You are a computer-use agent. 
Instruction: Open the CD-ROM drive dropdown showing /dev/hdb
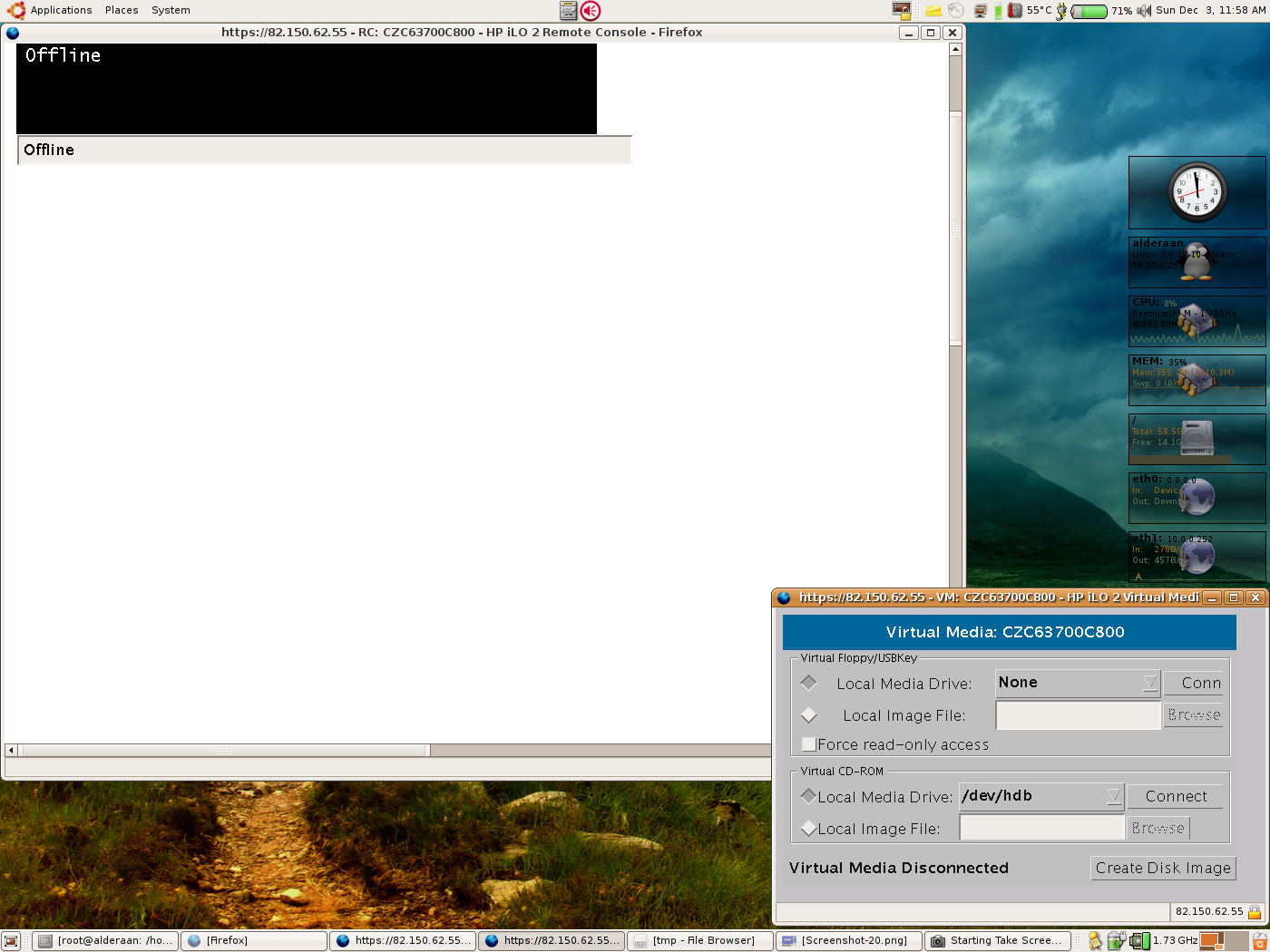(1041, 796)
